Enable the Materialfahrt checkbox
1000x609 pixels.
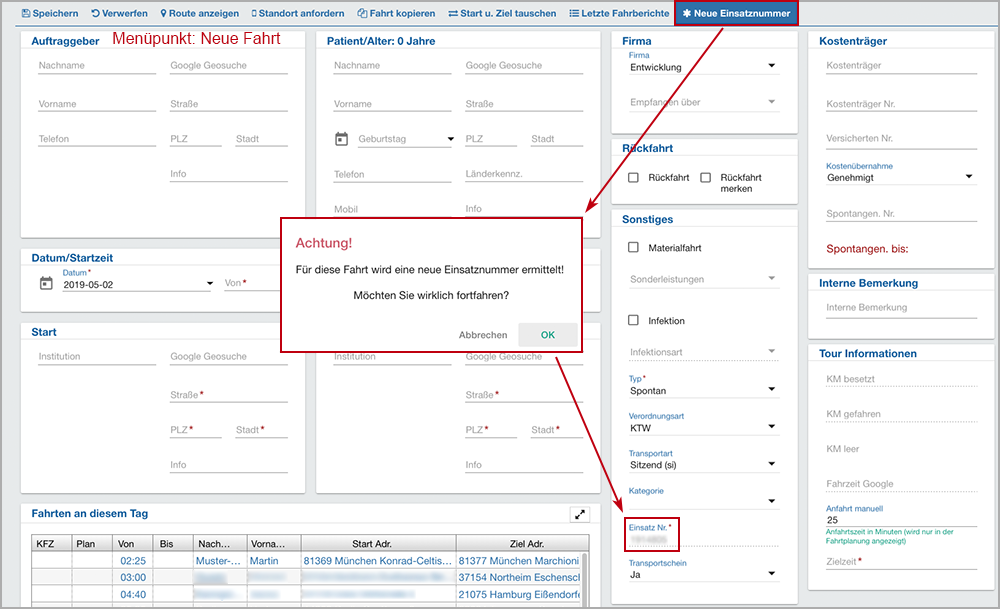point(633,248)
